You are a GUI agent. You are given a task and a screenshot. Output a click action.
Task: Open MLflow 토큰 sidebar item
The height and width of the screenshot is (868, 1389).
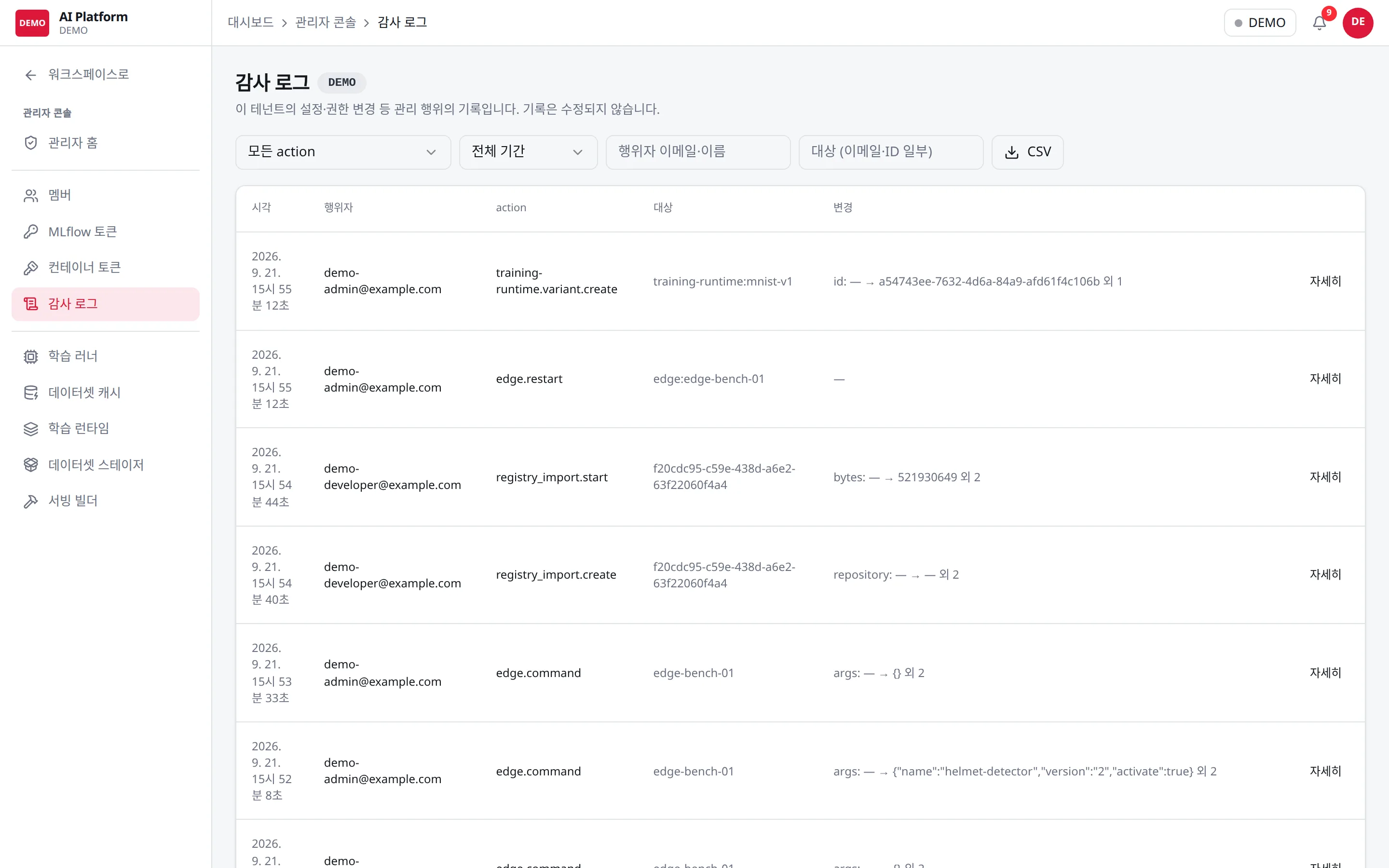point(106,232)
